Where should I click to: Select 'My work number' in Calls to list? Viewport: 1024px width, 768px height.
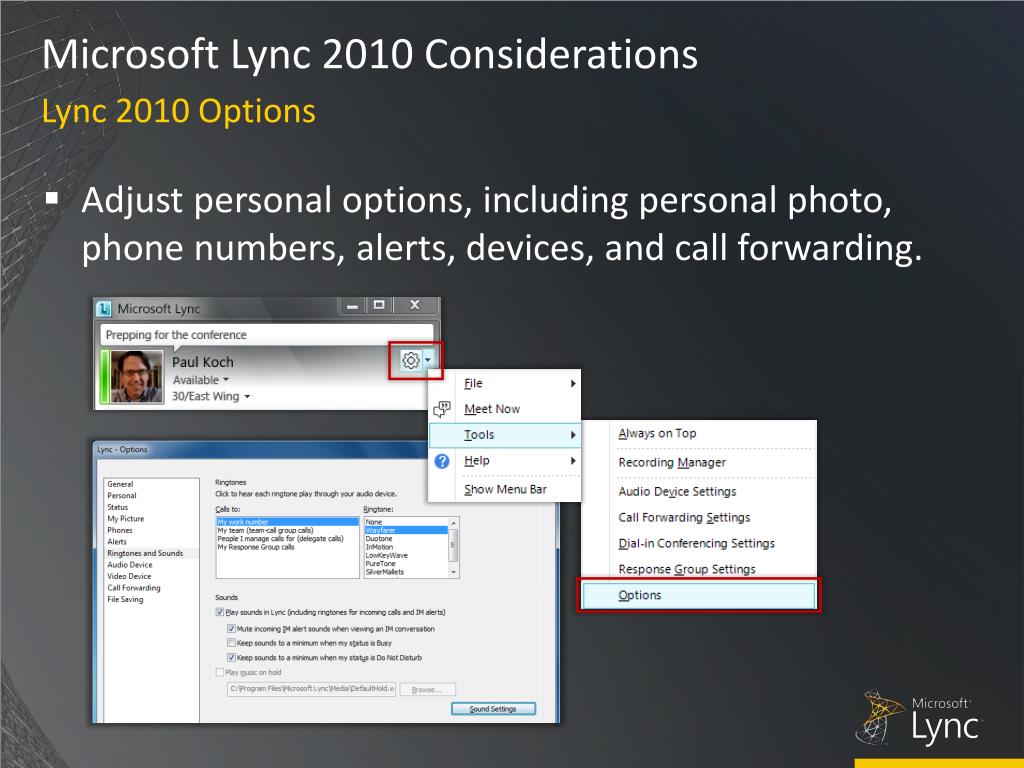287,522
